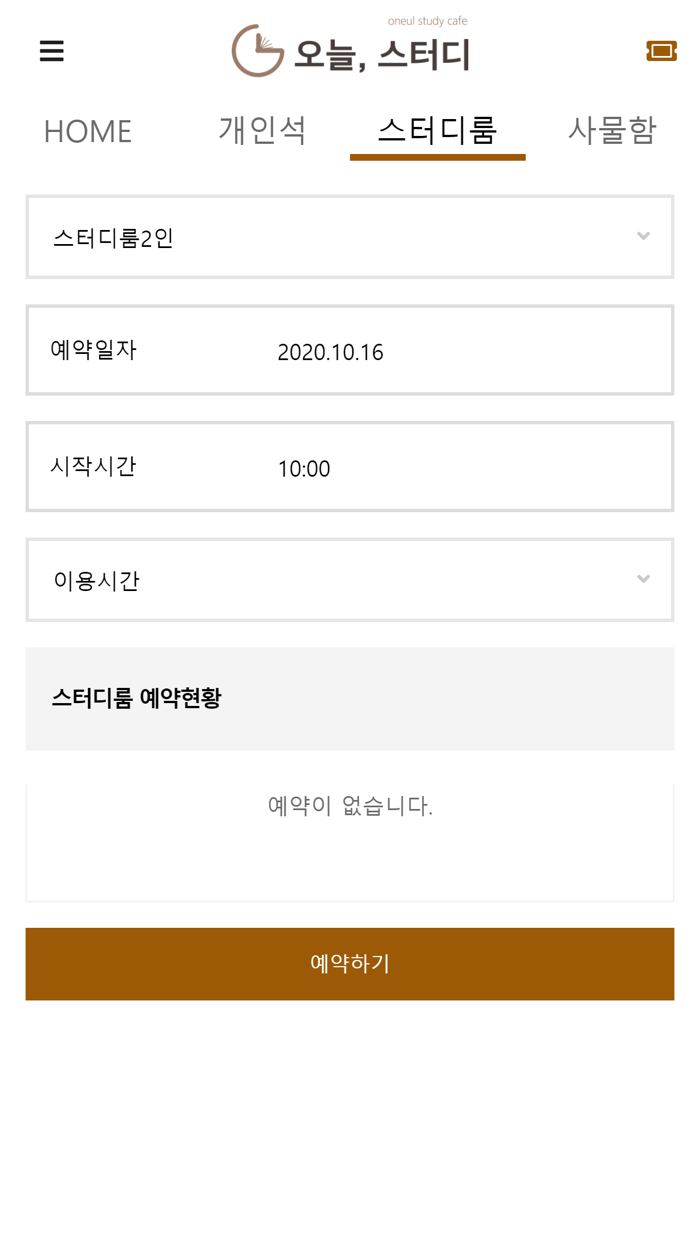Select the 2020.10.16 date value
700x1244 pixels.
(331, 352)
